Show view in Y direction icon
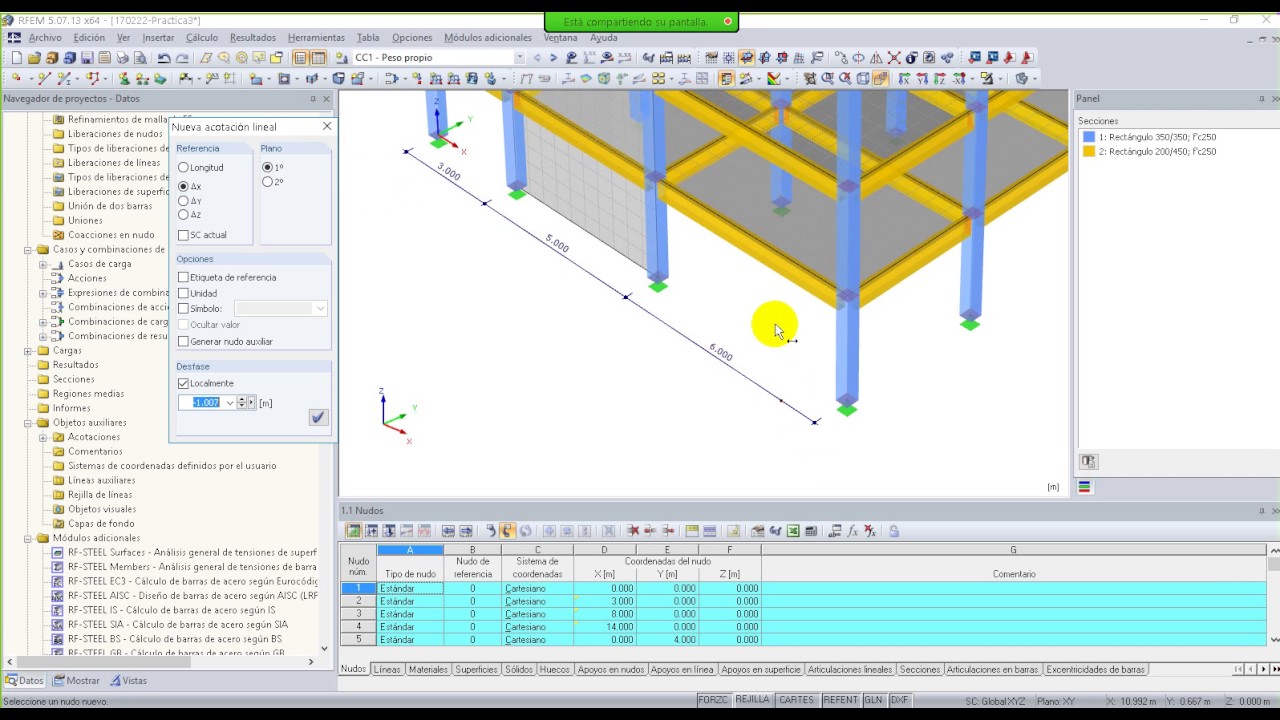The height and width of the screenshot is (720, 1280). [923, 78]
